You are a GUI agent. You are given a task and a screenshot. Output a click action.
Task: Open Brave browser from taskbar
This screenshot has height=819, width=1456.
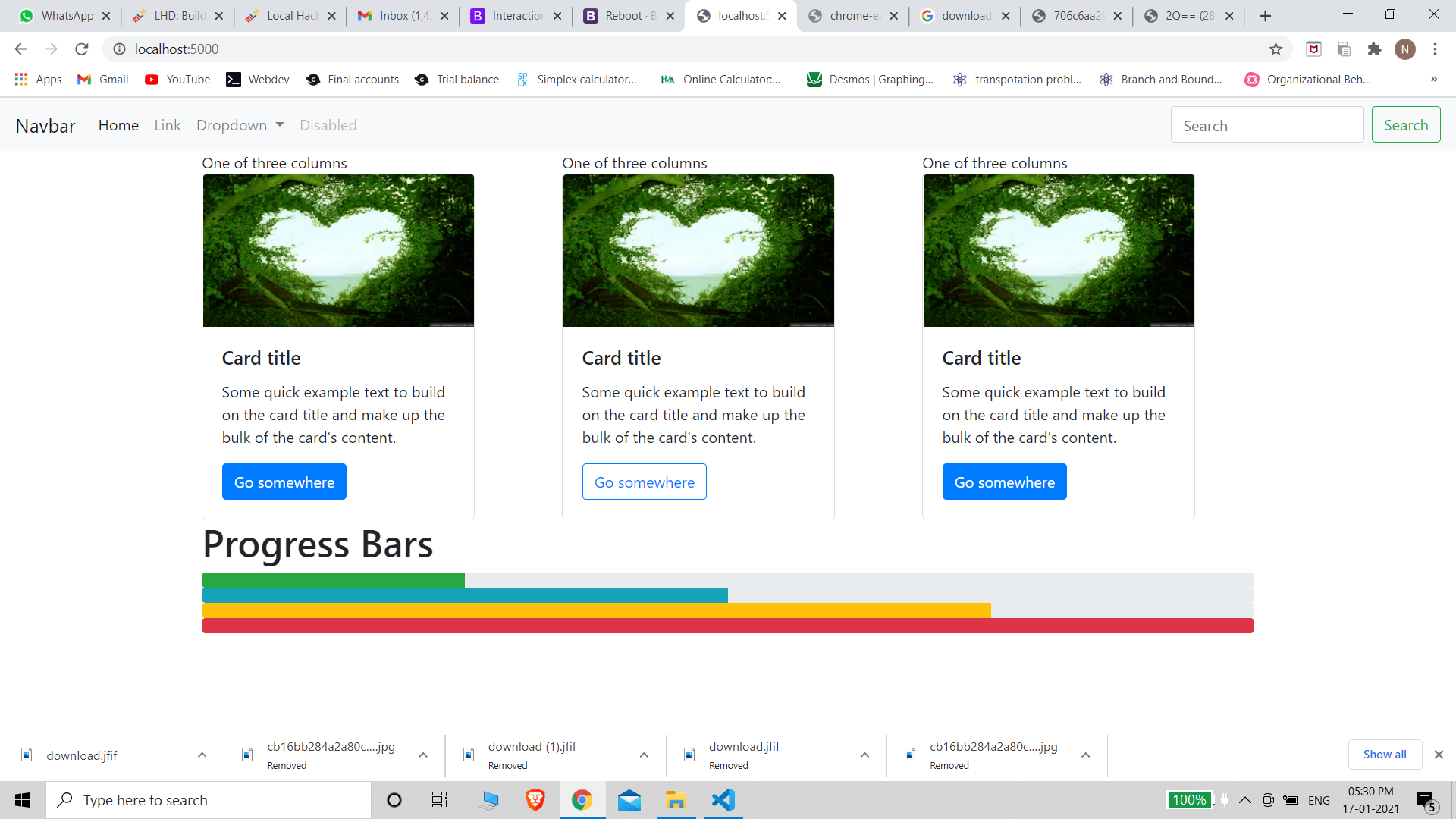point(535,800)
